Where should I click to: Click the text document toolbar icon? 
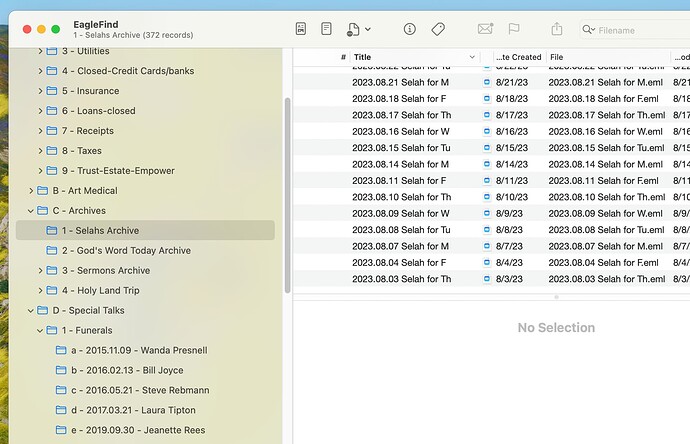click(x=326, y=29)
